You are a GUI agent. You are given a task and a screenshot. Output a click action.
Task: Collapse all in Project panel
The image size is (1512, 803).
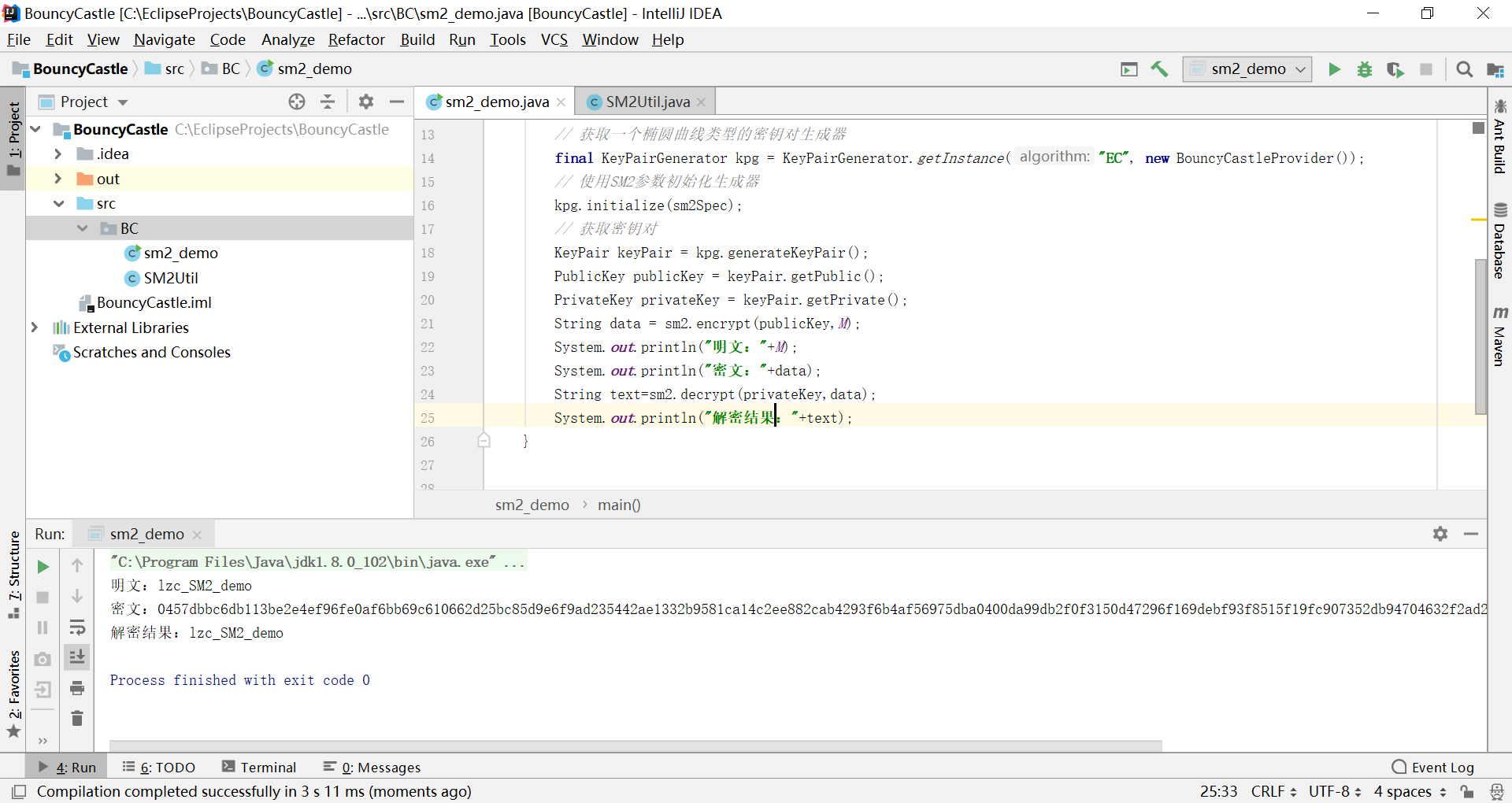(328, 102)
